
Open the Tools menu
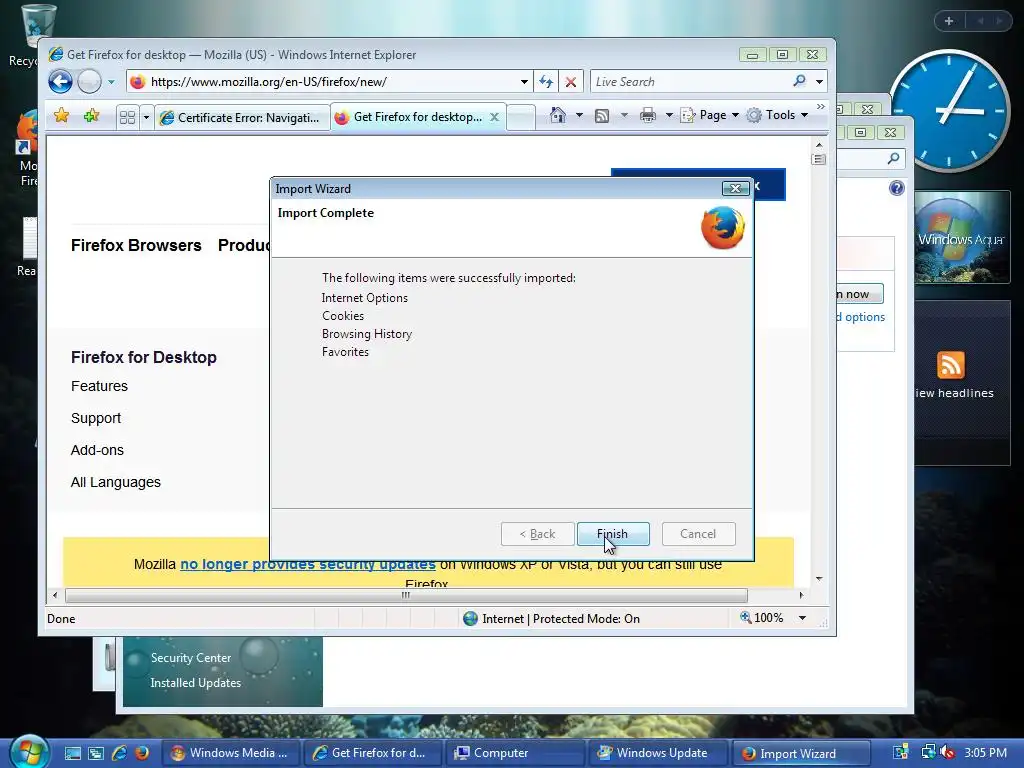click(x=777, y=116)
